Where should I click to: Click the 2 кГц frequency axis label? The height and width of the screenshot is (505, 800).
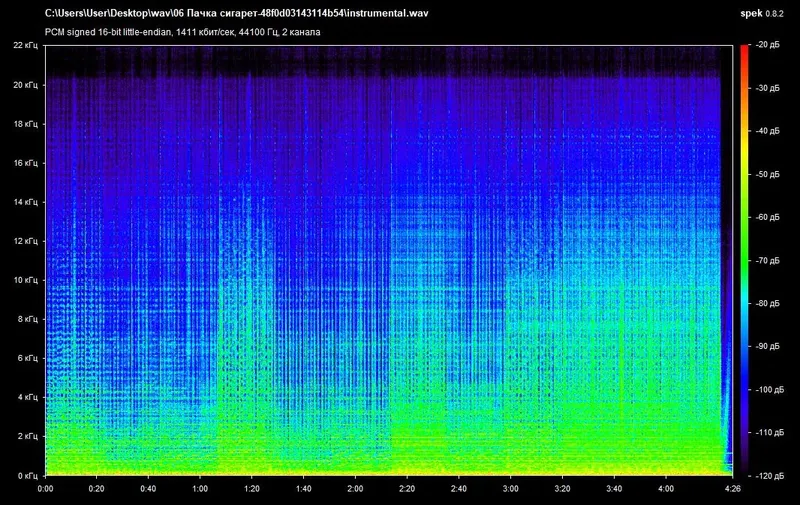[28, 436]
